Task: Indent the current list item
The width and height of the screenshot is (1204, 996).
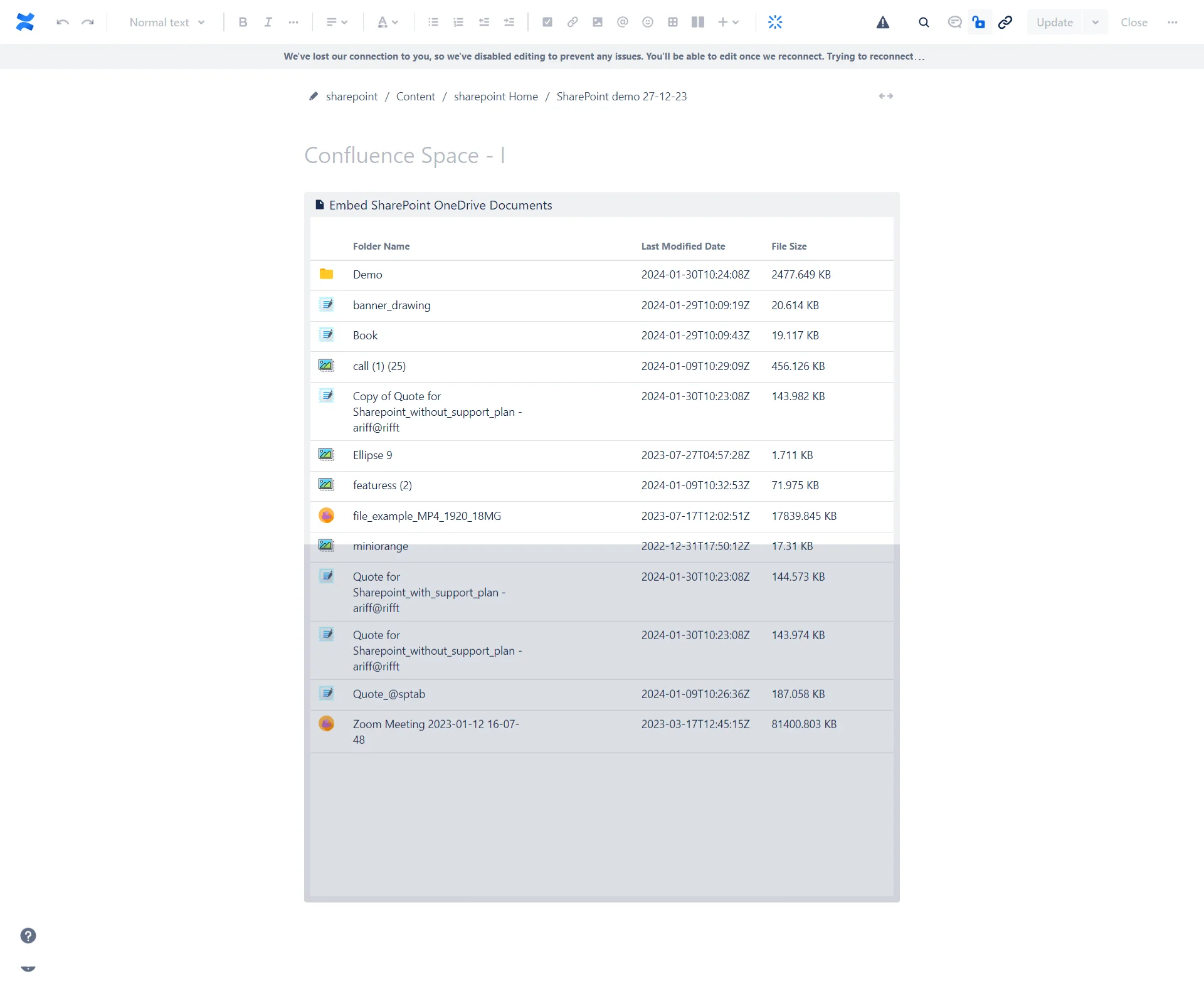Action: click(509, 23)
